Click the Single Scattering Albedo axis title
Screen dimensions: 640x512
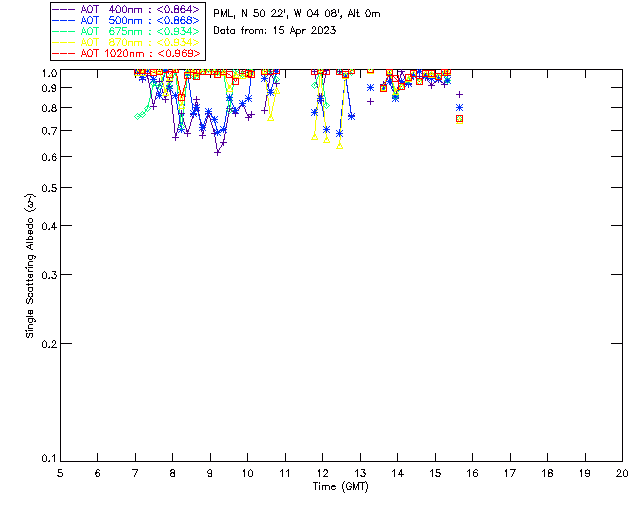pos(30,265)
